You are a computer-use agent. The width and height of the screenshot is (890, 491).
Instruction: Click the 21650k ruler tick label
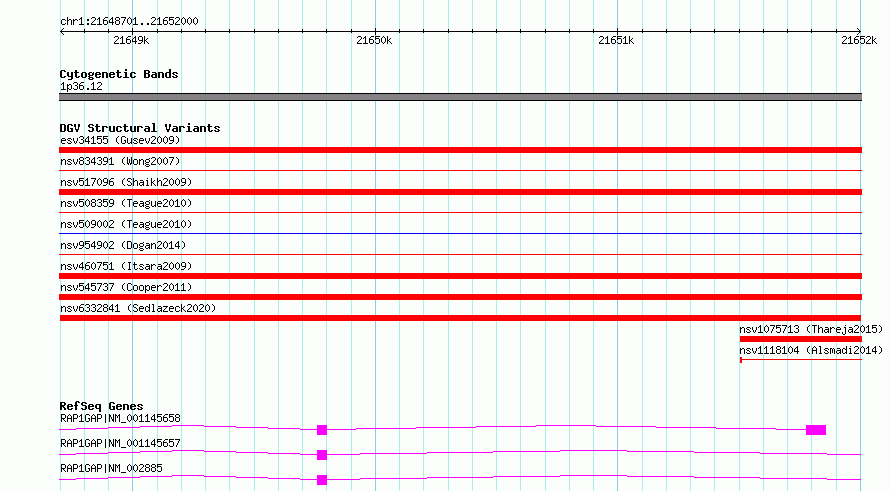click(374, 40)
